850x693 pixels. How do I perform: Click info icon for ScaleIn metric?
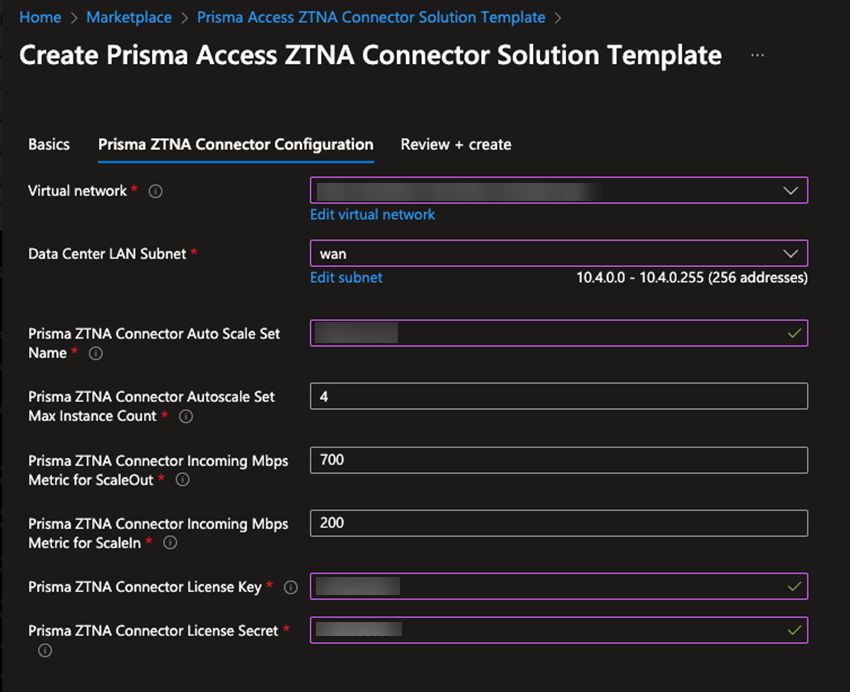170,543
